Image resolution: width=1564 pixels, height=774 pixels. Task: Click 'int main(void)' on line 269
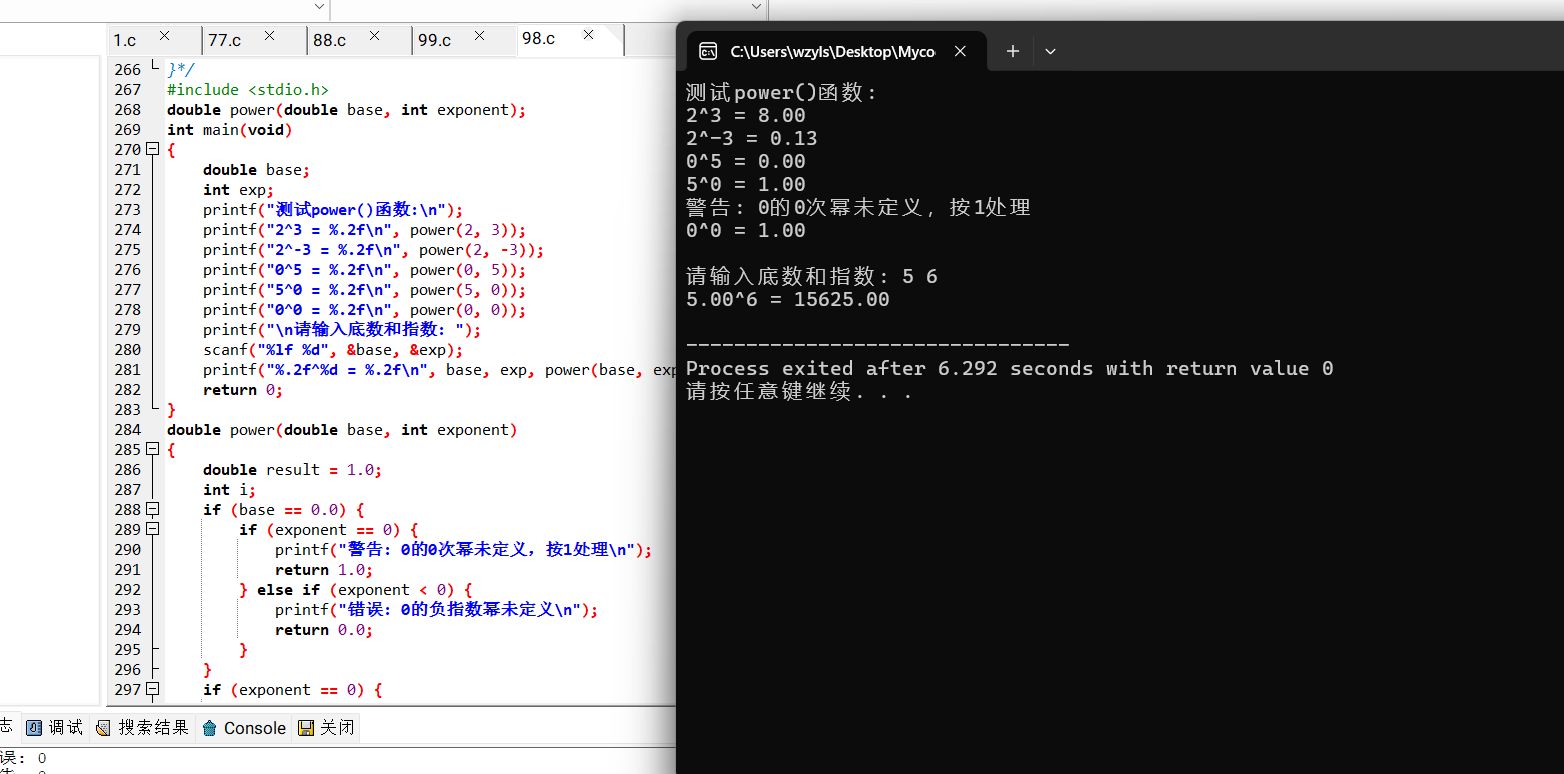[229, 130]
